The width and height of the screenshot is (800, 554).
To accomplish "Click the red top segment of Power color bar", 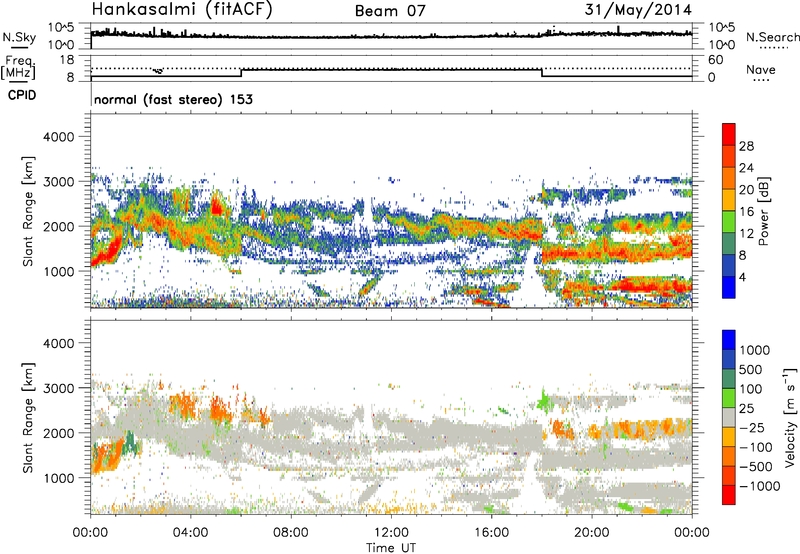I will point(729,134).
